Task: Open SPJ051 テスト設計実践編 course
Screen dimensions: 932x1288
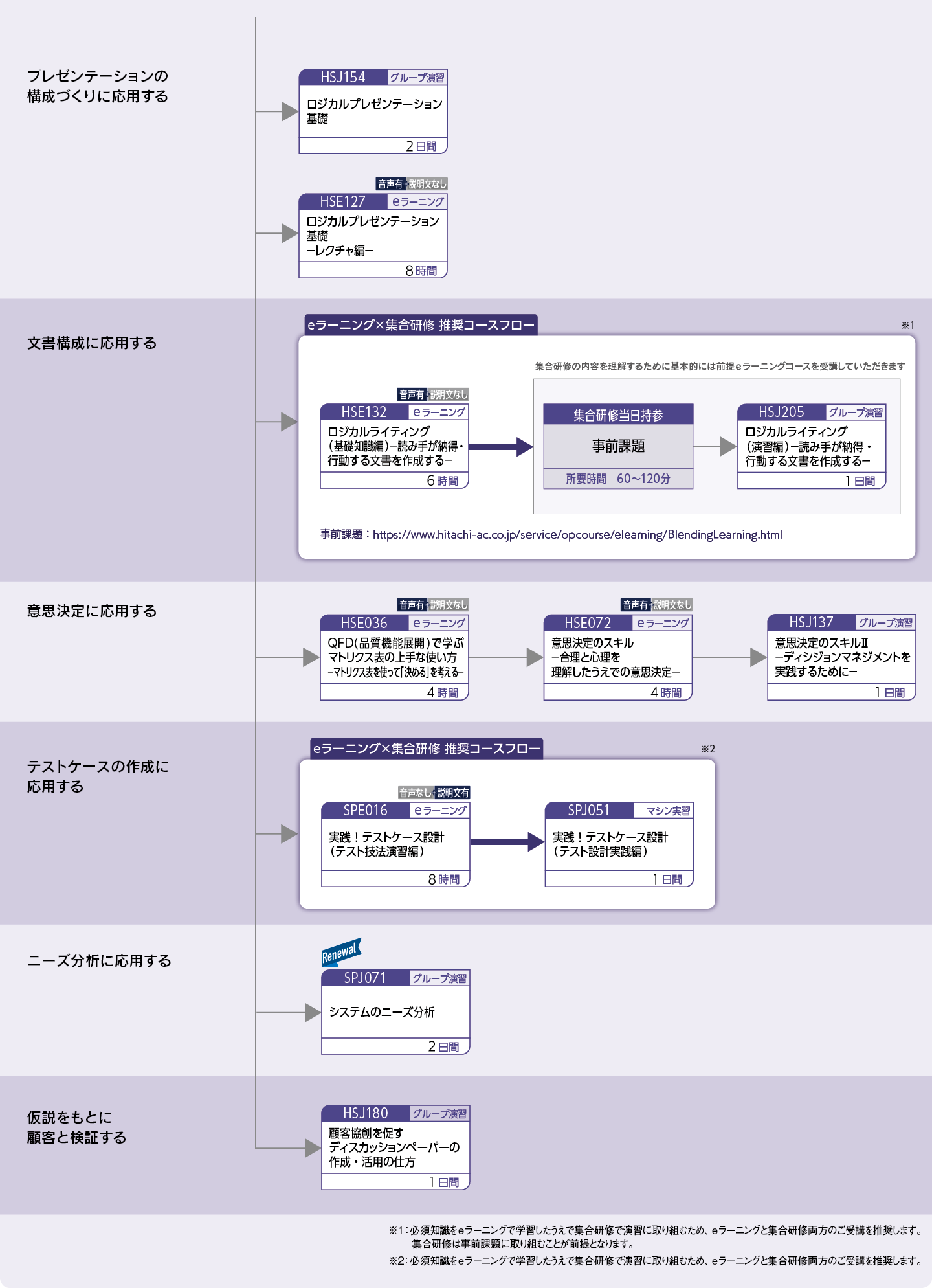Action: click(619, 844)
